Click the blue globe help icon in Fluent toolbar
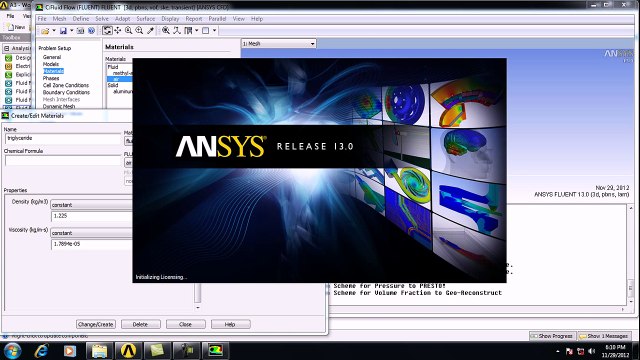This screenshot has height=360, width=640. [x=91, y=31]
